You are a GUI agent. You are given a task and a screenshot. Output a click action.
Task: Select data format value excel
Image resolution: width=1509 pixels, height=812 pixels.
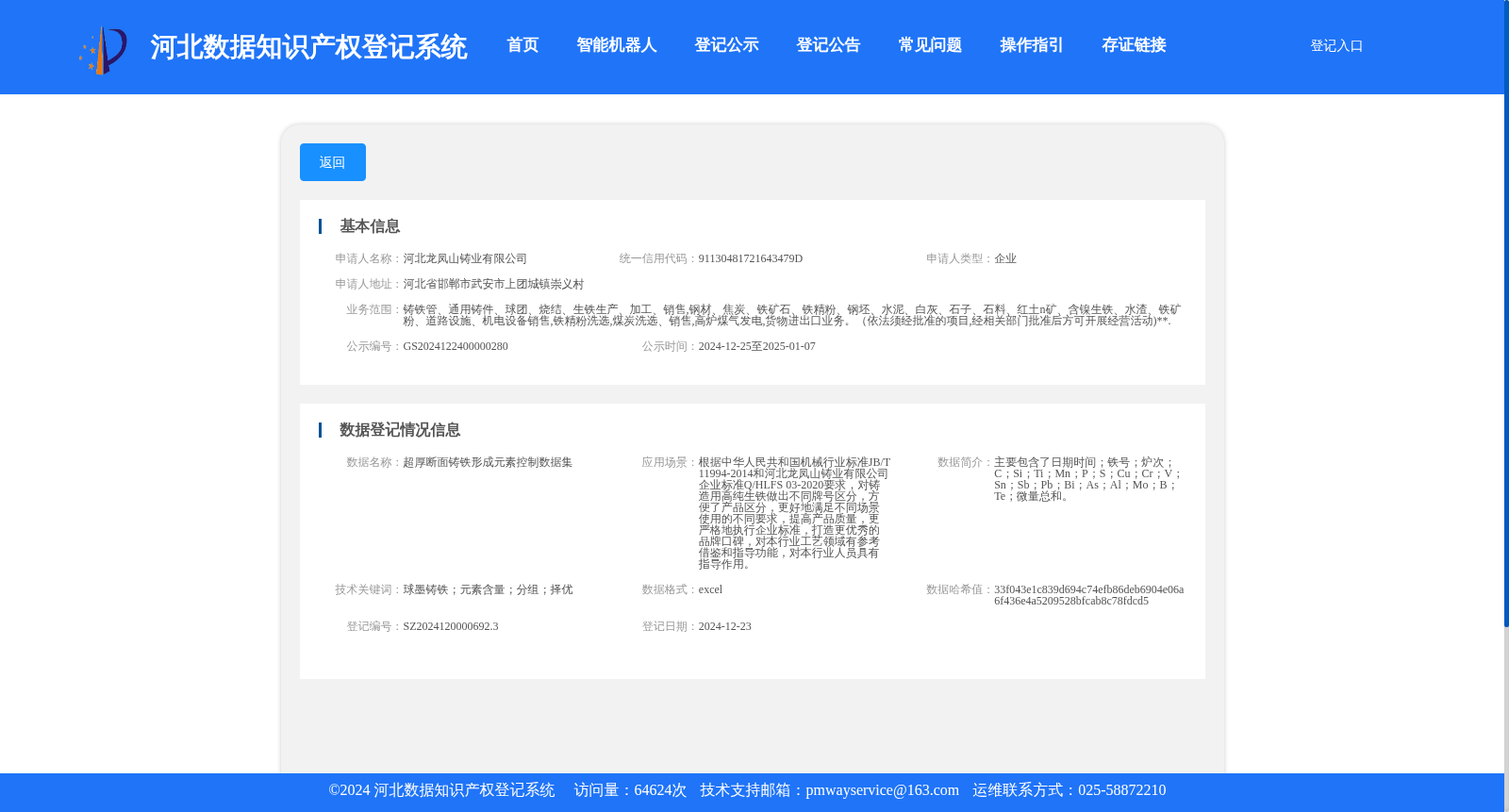(710, 589)
